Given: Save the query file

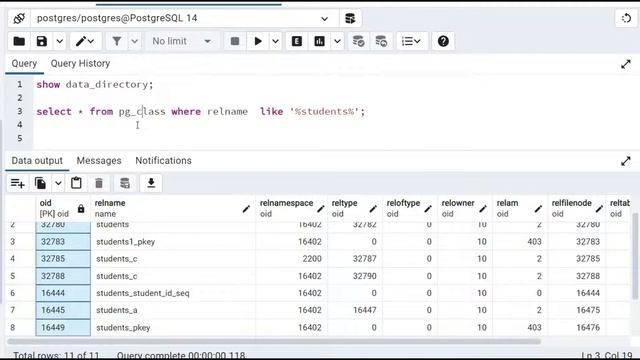Looking at the screenshot, I should (42, 41).
